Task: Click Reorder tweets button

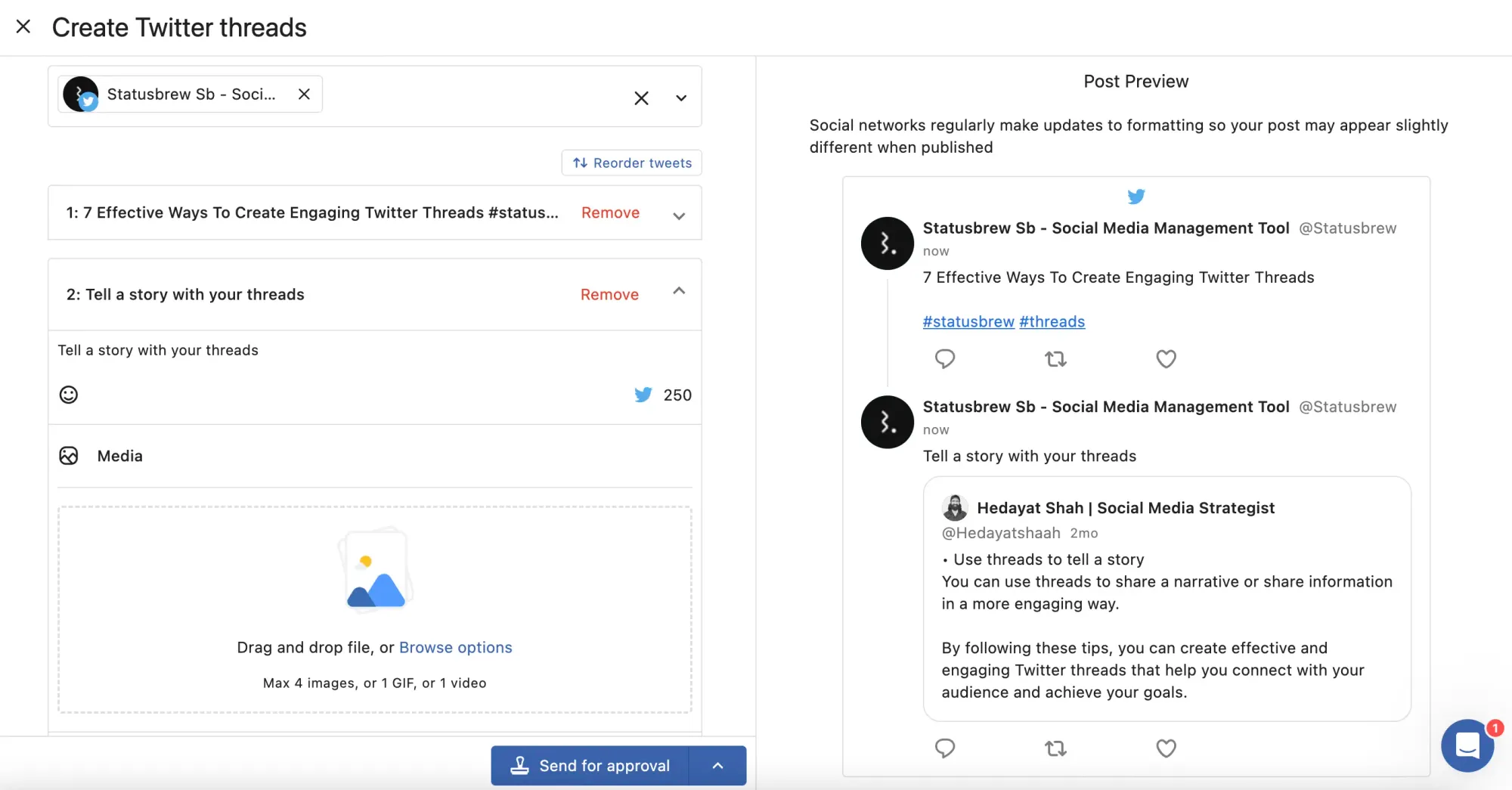Action: click(x=632, y=163)
